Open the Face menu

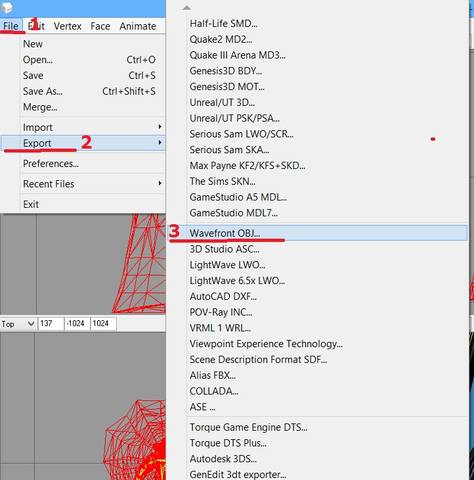point(100,26)
